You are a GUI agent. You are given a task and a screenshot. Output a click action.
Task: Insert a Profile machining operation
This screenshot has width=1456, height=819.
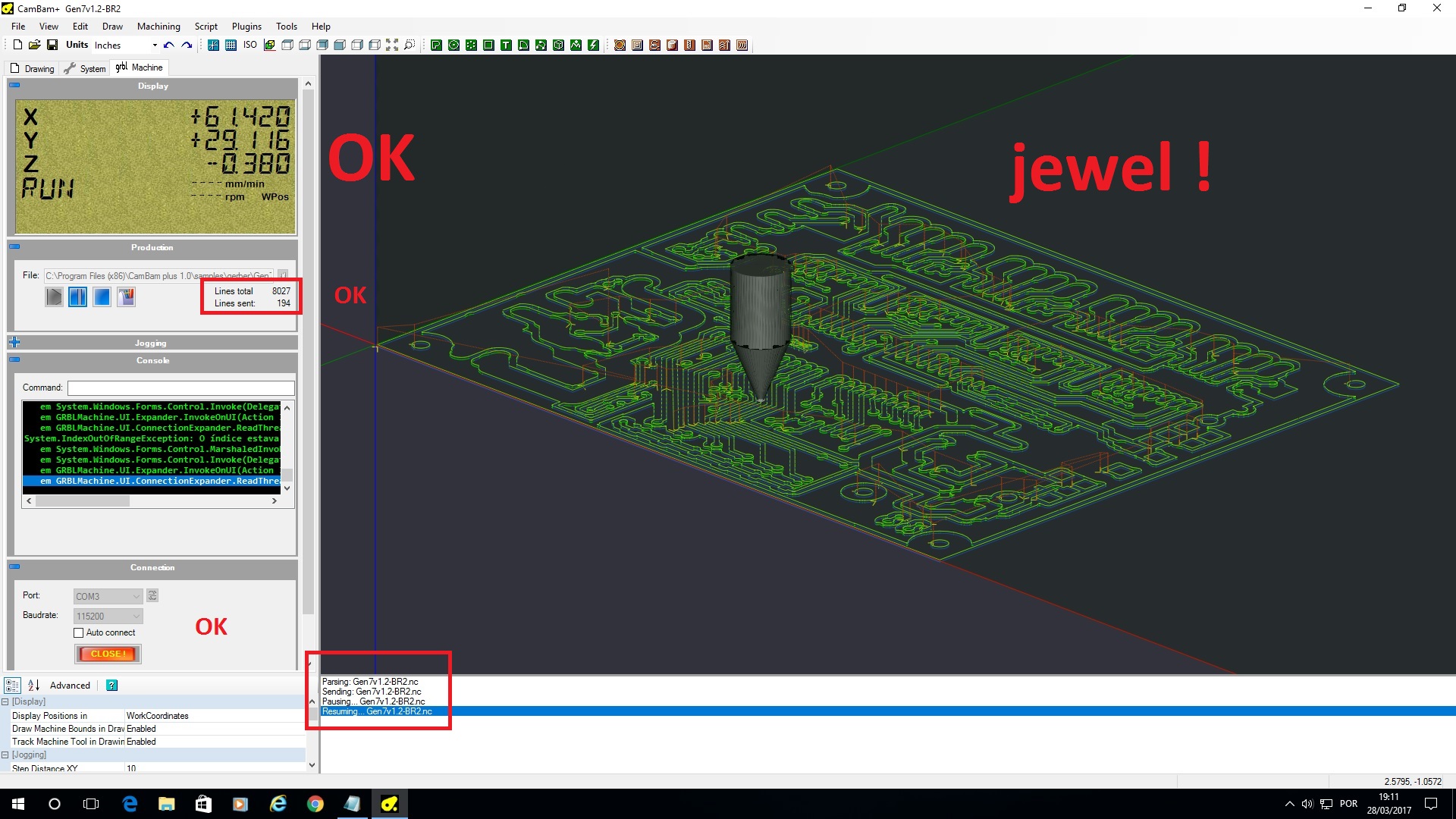coord(620,45)
